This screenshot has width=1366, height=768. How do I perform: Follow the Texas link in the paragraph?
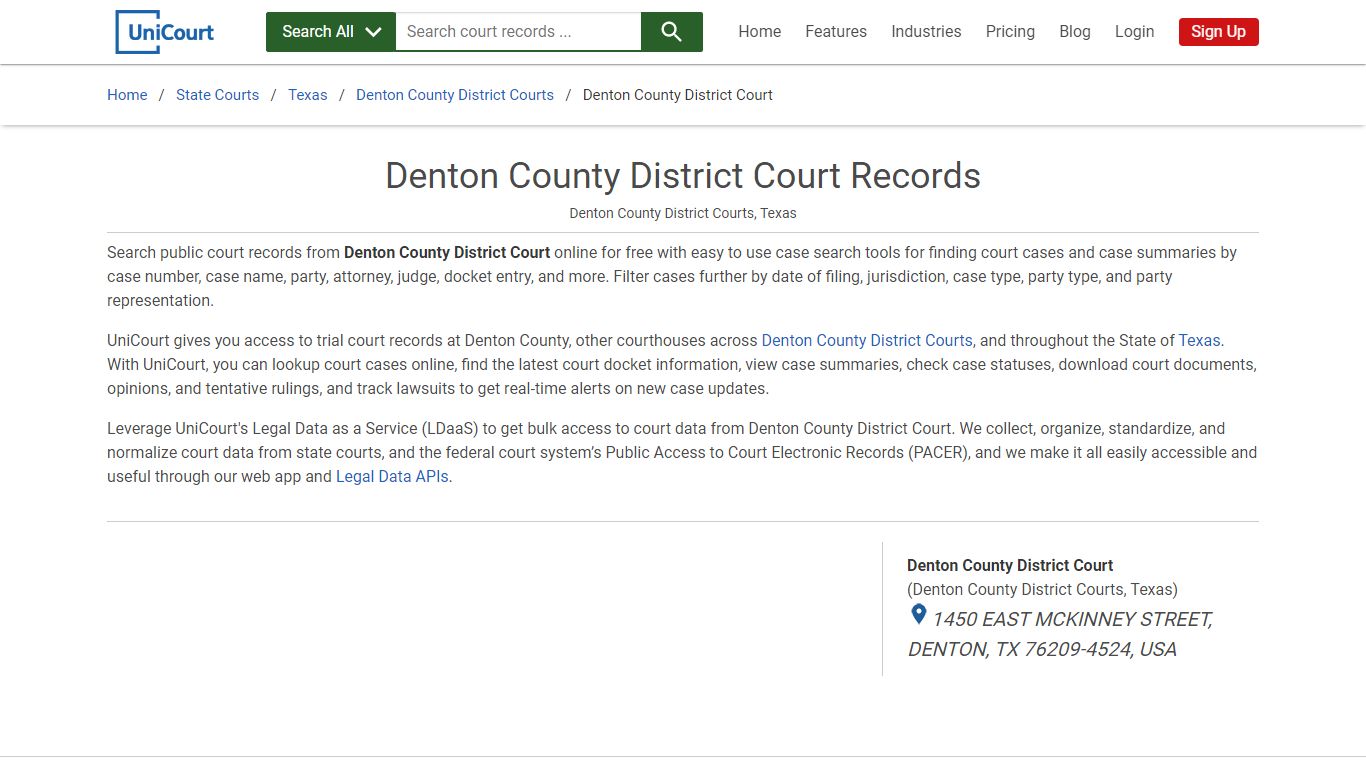pyautogui.click(x=1199, y=341)
